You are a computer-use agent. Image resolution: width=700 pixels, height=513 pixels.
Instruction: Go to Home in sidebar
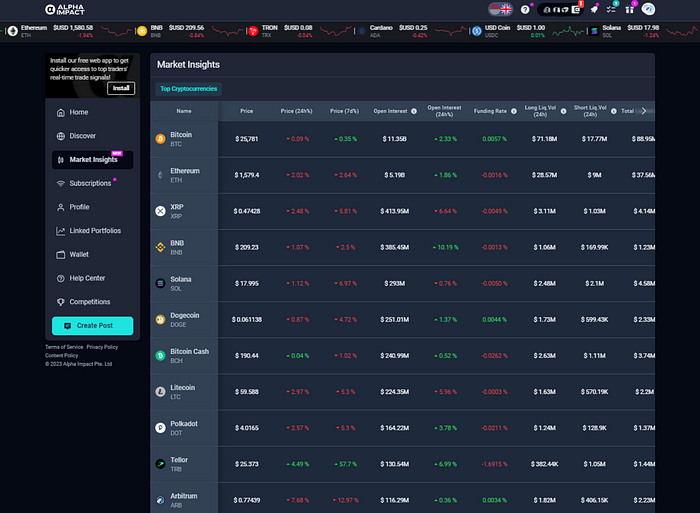coord(92,112)
